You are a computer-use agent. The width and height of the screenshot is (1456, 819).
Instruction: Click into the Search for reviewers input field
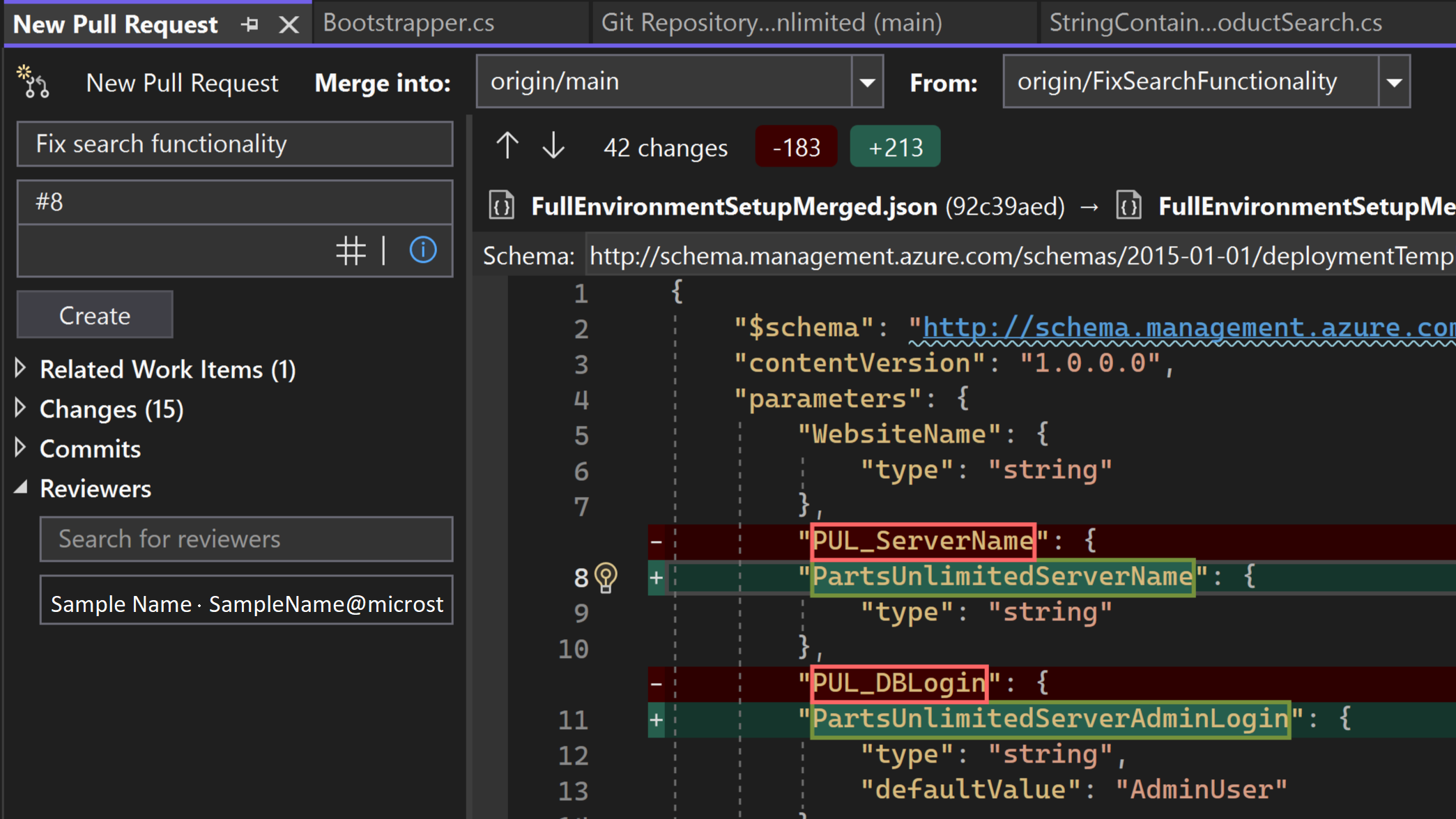click(x=247, y=538)
